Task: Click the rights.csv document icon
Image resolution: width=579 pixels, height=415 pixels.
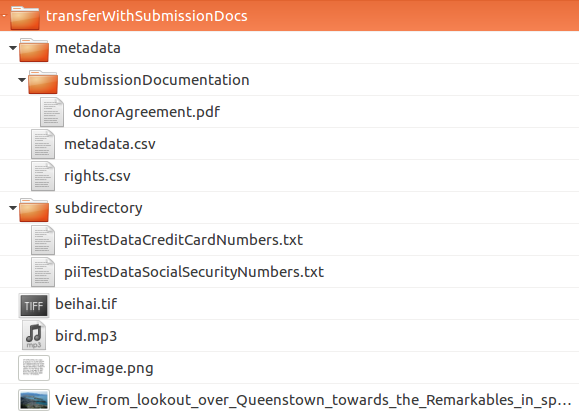Action: click(x=43, y=176)
